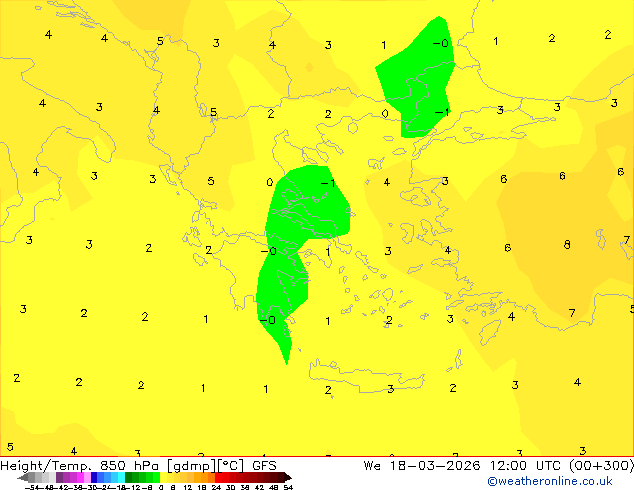Click the '54' label on the color scale
The height and width of the screenshot is (490, 634).
point(288,488)
